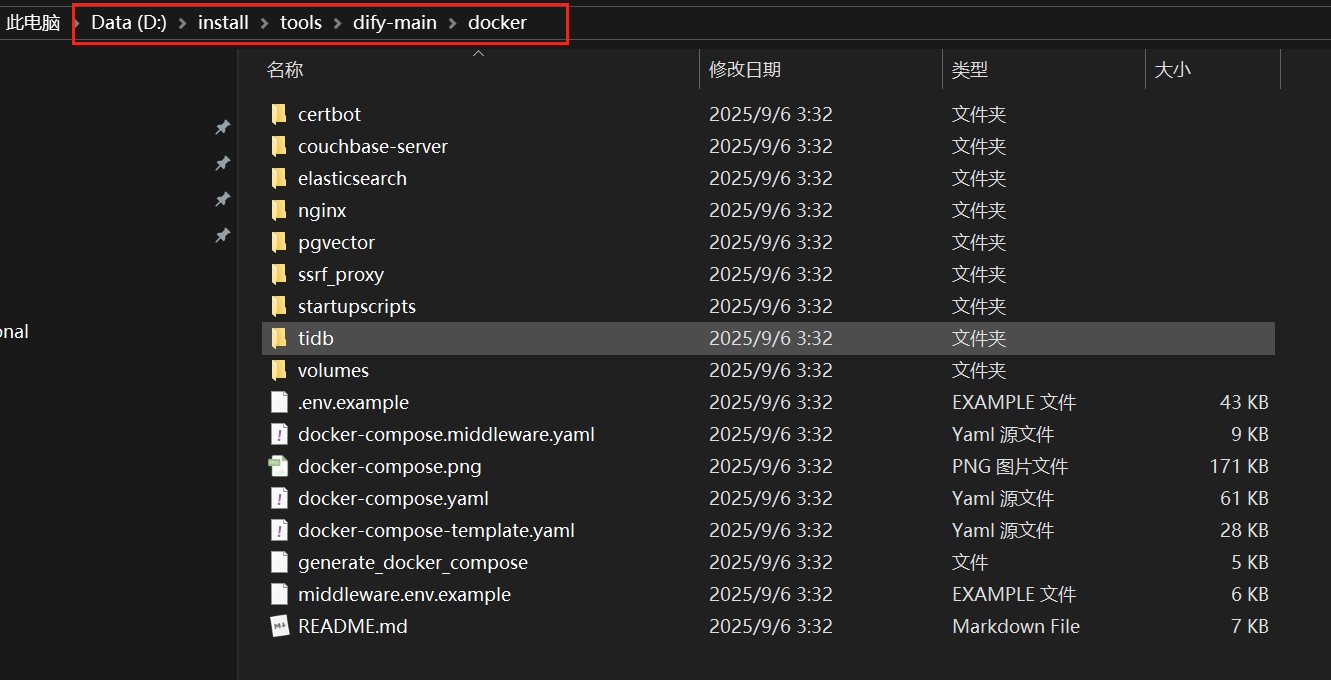This screenshot has width=1331, height=680.
Task: Click the 61 KB size of docker-compose.yaml
Action: pos(1244,498)
